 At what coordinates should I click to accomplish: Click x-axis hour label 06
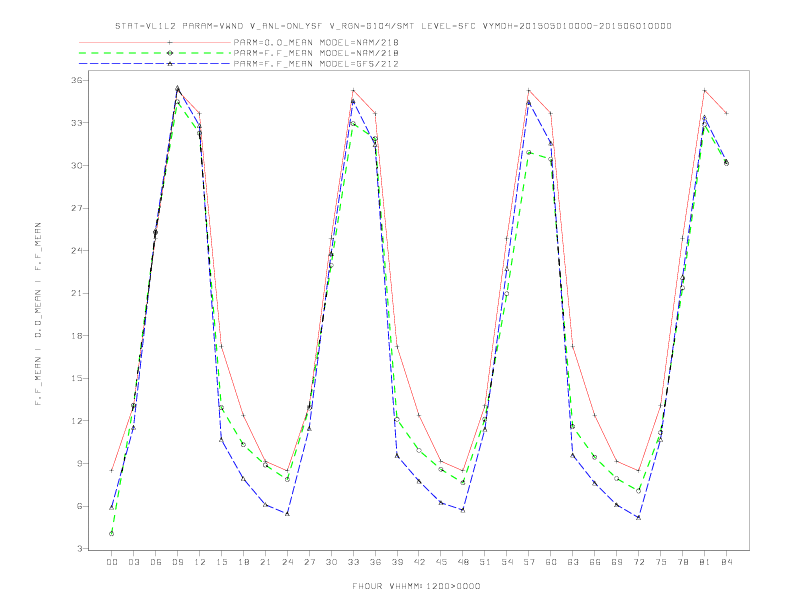[156, 562]
